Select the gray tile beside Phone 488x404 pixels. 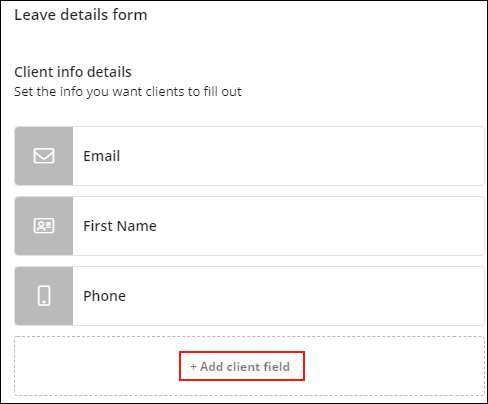click(x=44, y=296)
